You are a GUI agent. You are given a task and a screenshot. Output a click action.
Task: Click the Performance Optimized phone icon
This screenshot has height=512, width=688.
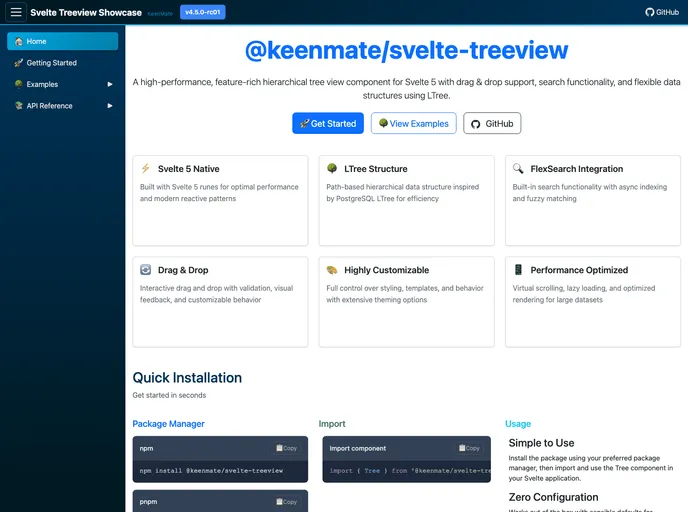518,269
